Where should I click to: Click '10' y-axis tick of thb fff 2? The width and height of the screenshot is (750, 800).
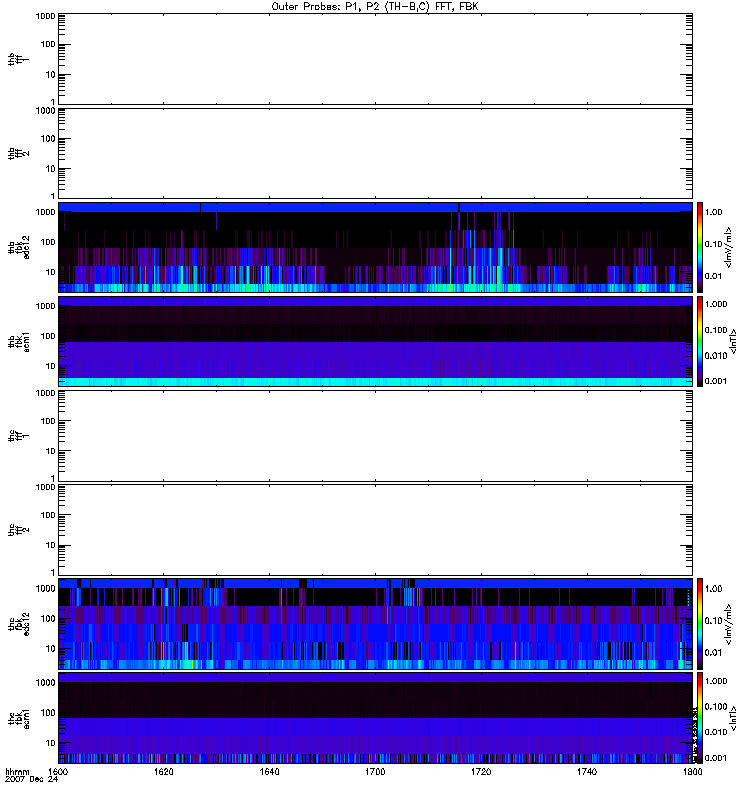(x=51, y=169)
